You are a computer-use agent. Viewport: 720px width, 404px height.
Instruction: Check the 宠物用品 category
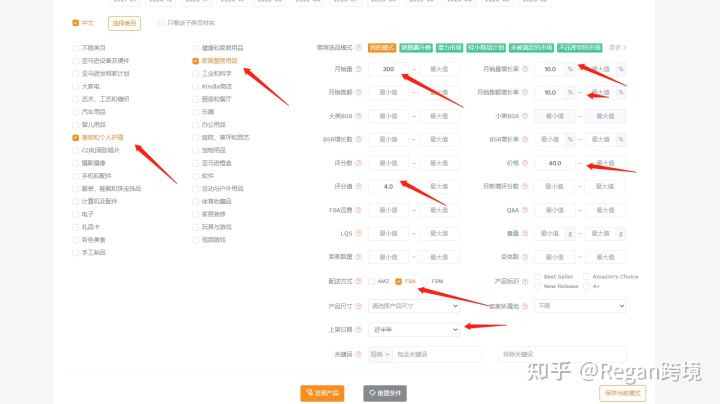[196, 150]
